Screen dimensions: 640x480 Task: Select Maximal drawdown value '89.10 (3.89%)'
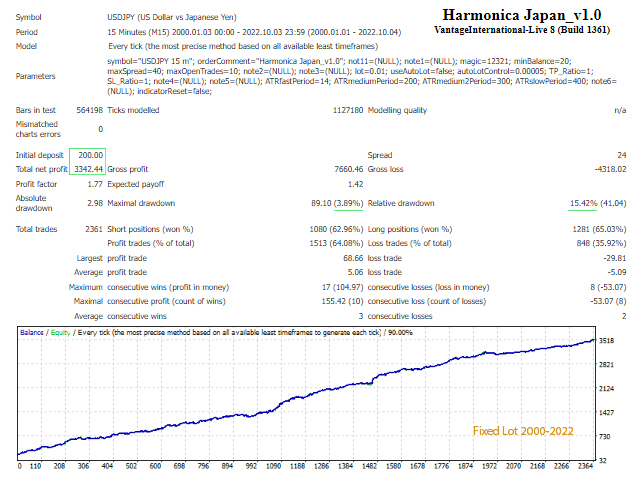tap(337, 203)
